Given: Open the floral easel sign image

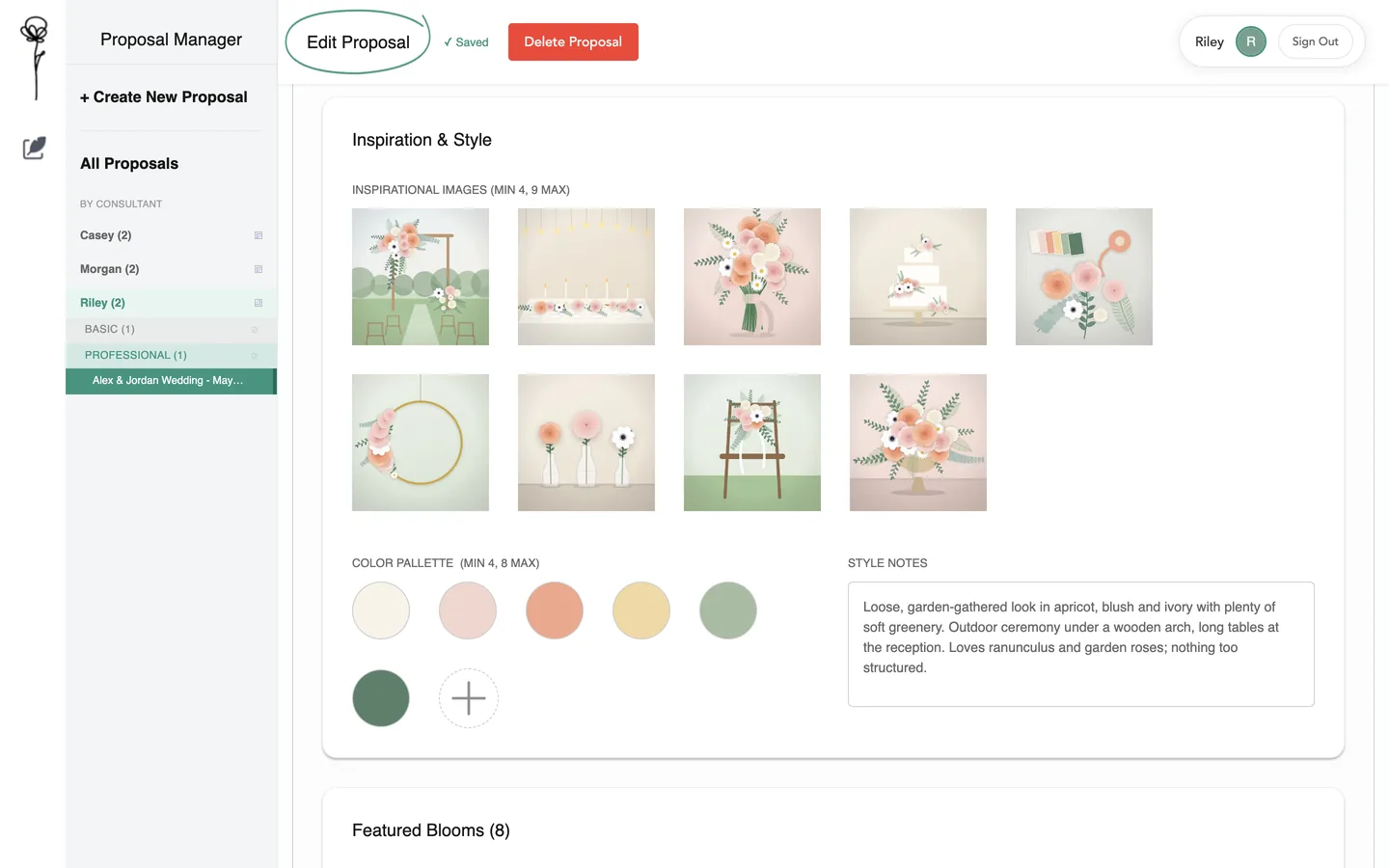Looking at the screenshot, I should (x=752, y=443).
